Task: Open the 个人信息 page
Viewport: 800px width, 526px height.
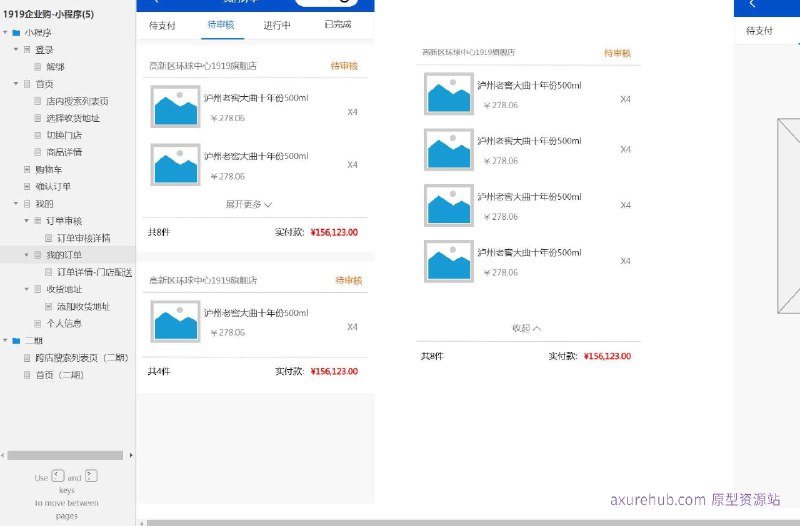Action: click(x=64, y=323)
